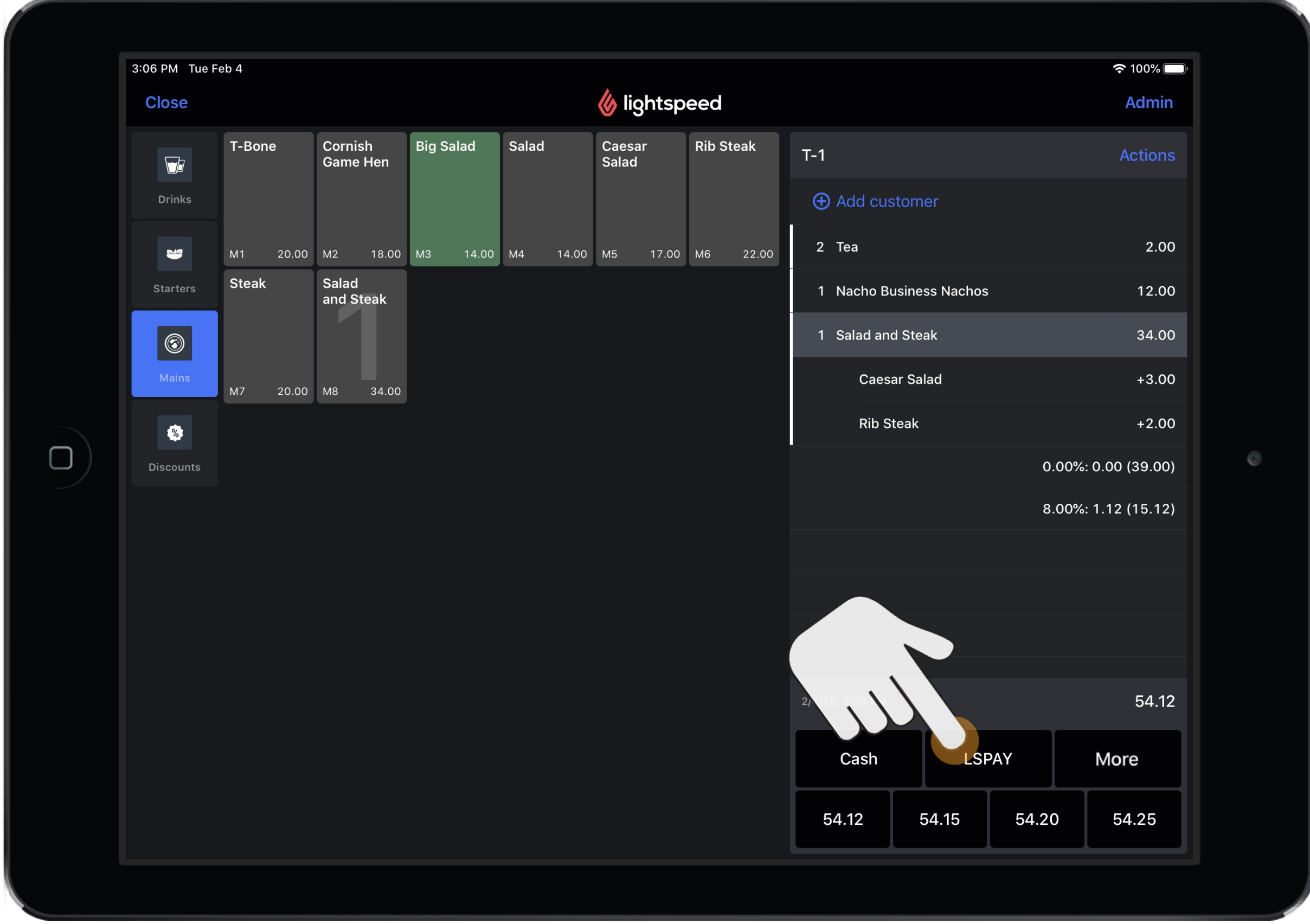Open More payment options

1117,759
